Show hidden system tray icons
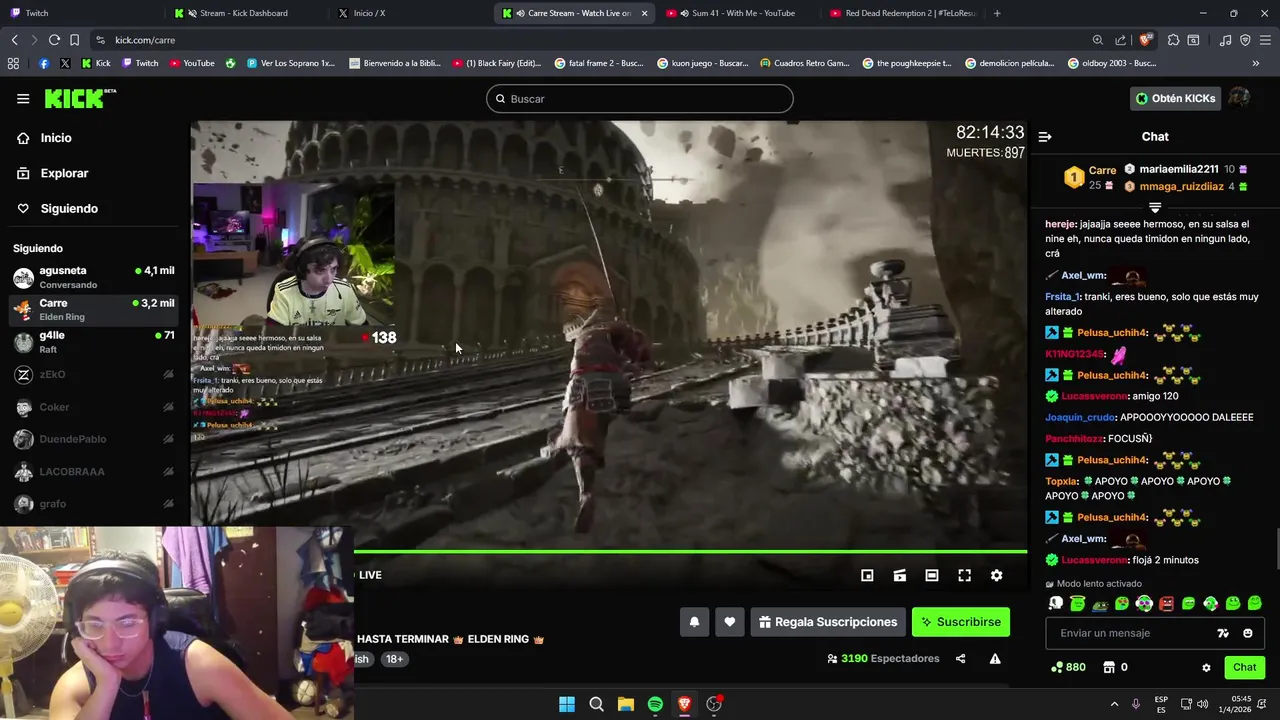This screenshot has height=720, width=1280. tap(1114, 704)
